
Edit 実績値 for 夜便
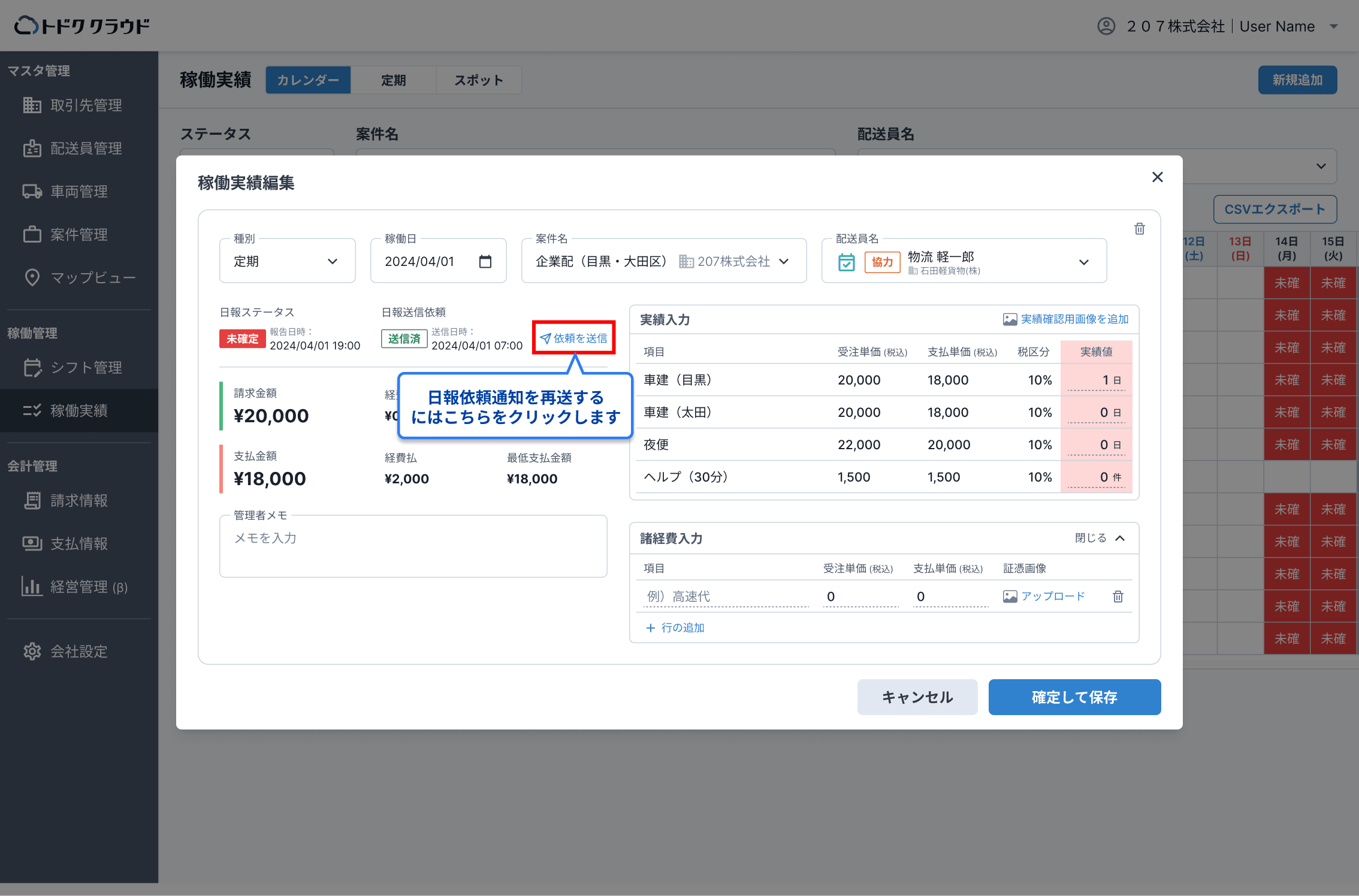(x=1097, y=445)
